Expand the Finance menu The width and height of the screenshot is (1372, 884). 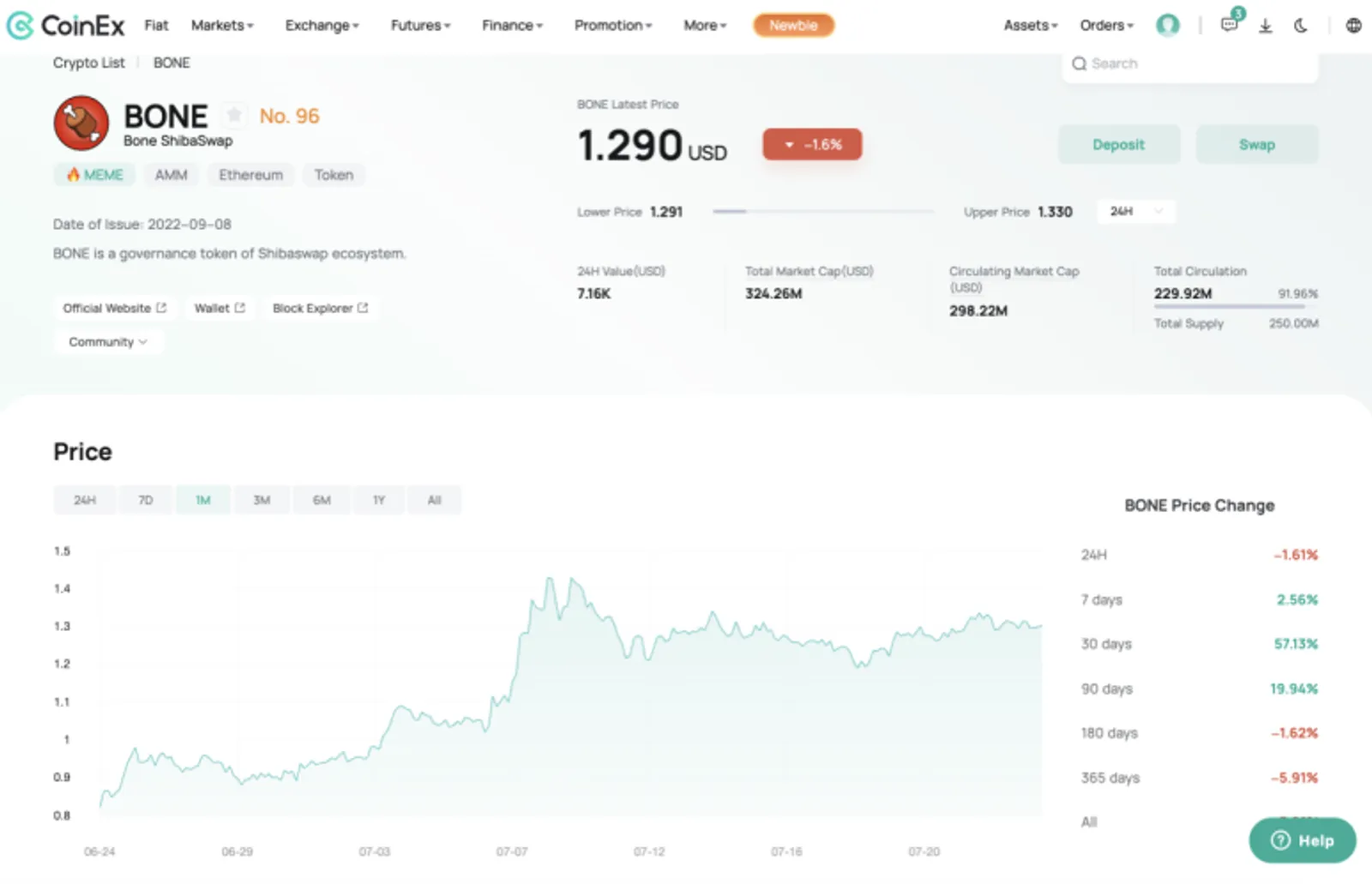[512, 26]
